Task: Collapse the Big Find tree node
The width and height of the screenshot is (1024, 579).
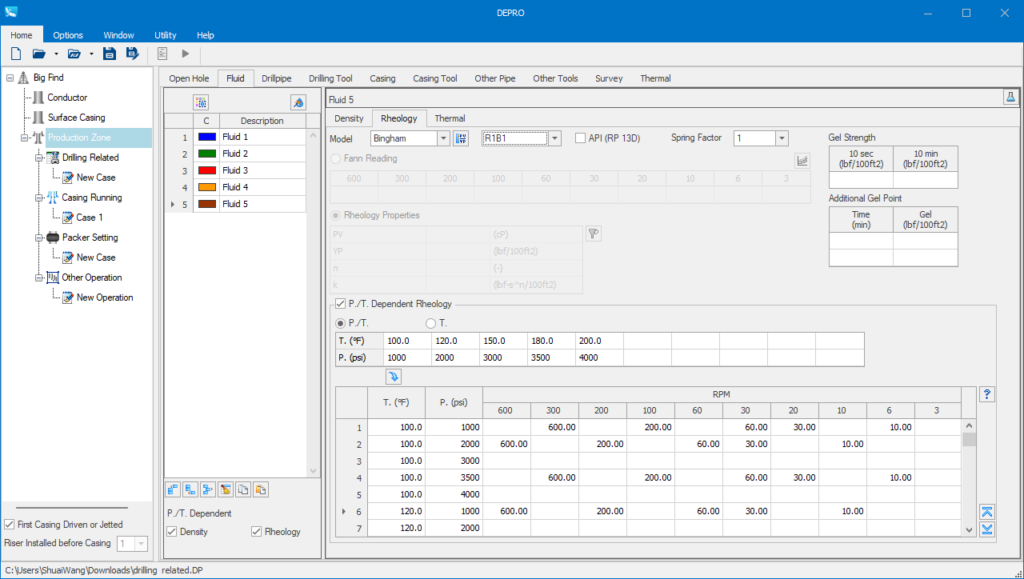Action: (9, 78)
